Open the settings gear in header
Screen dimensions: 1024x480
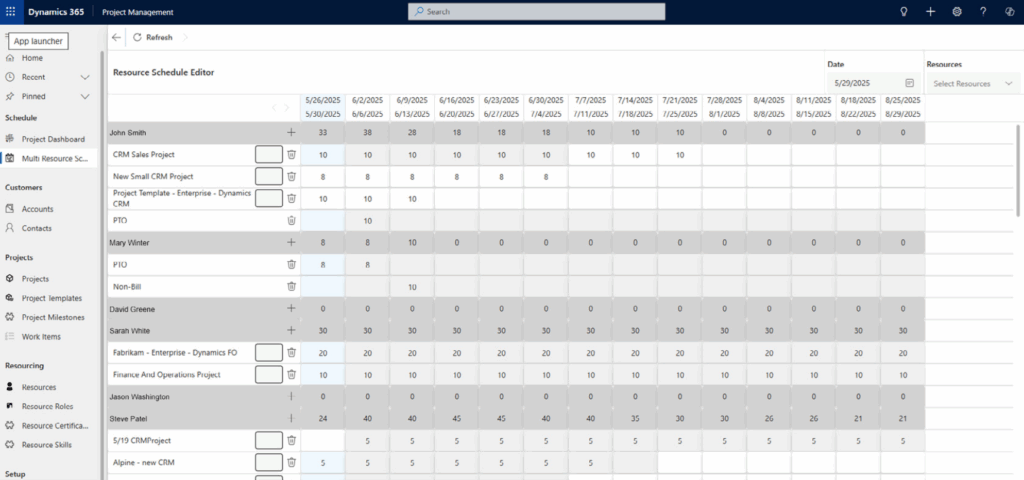957,11
